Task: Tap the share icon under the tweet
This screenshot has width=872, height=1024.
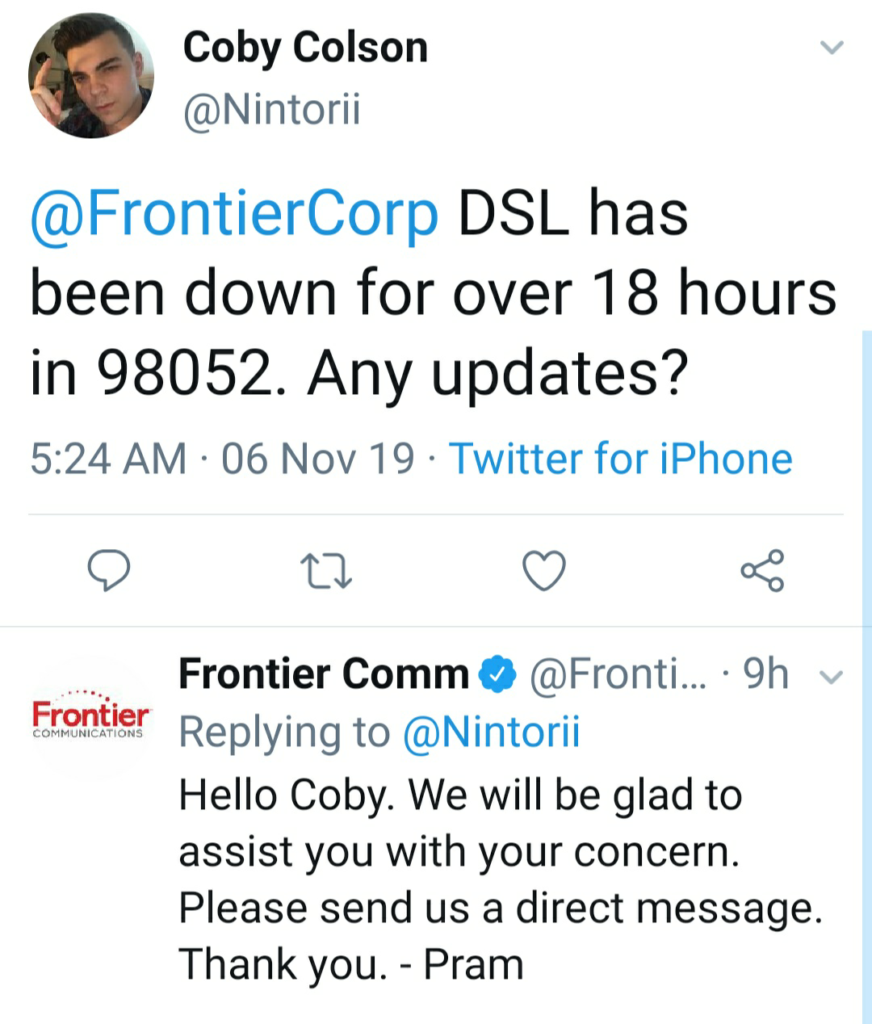Action: click(x=763, y=571)
